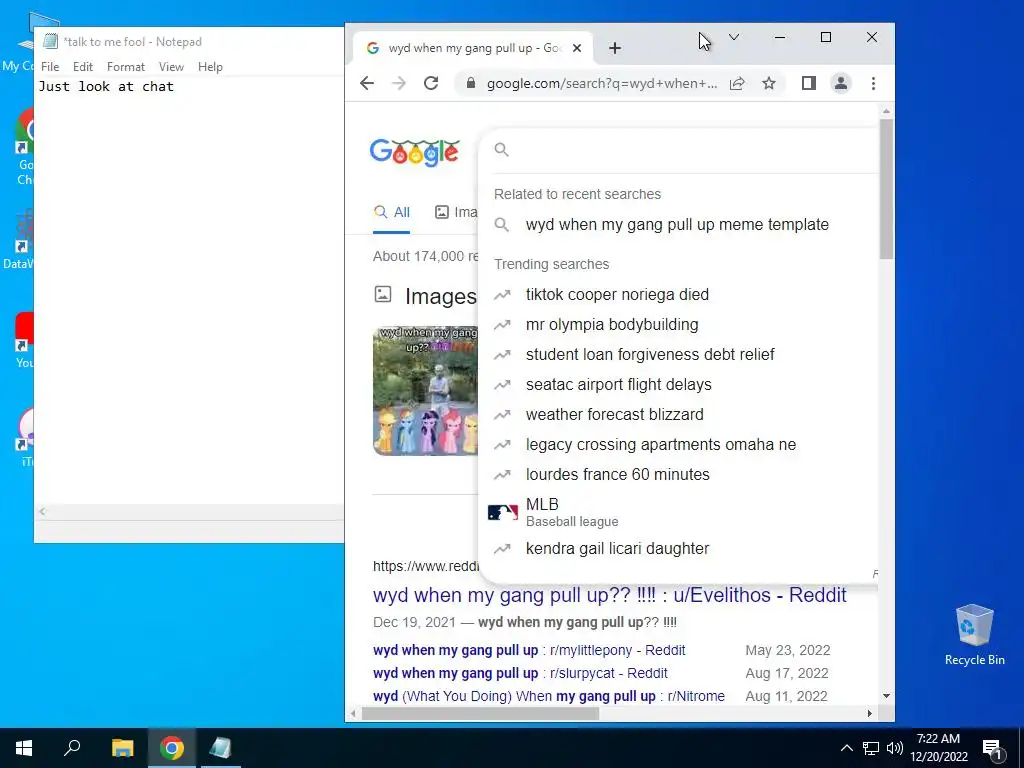Switch to the All results tab
The height and width of the screenshot is (768, 1024).
(392, 212)
